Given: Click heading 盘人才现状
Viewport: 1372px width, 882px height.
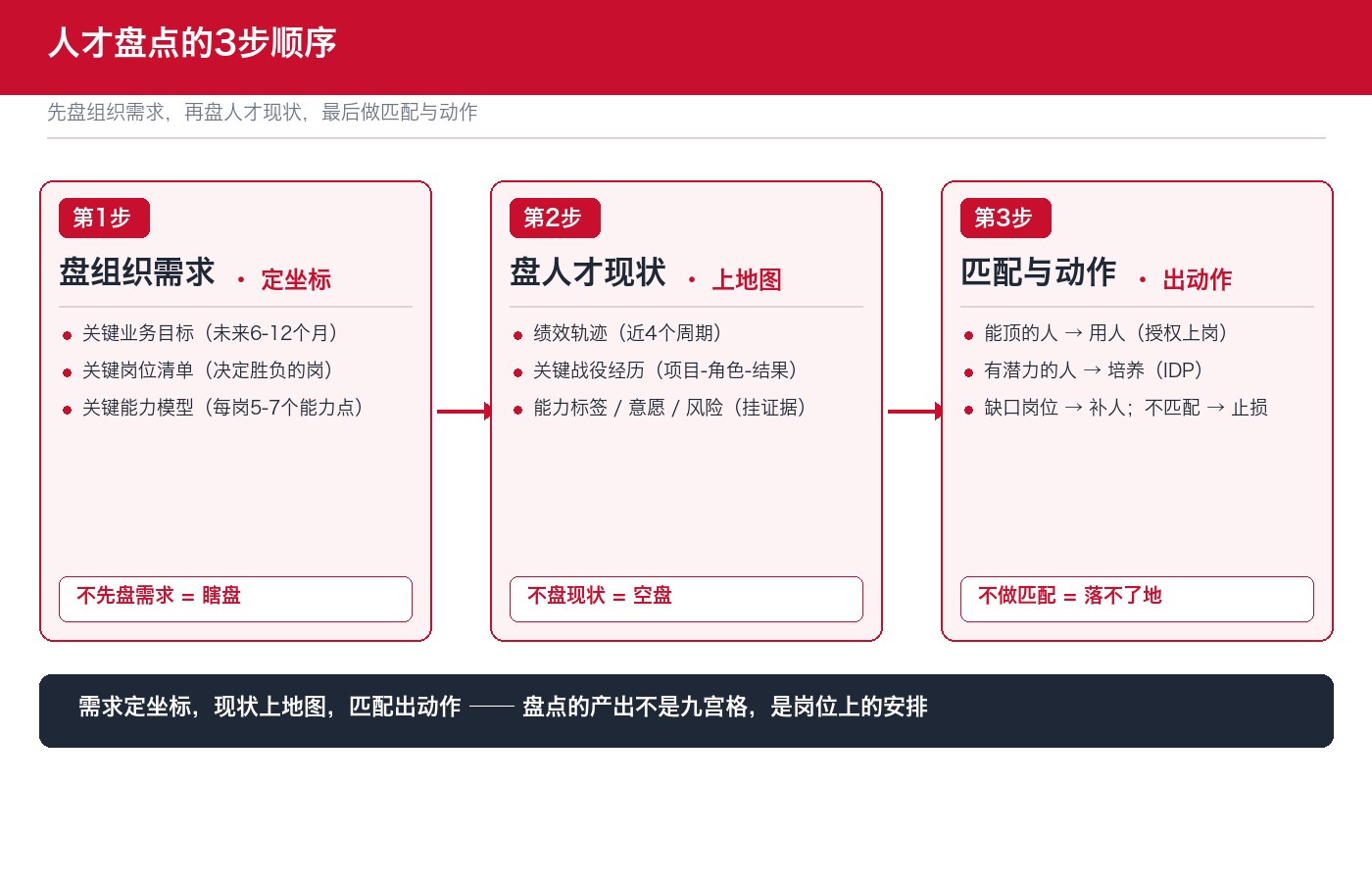Looking at the screenshot, I should click(588, 271).
